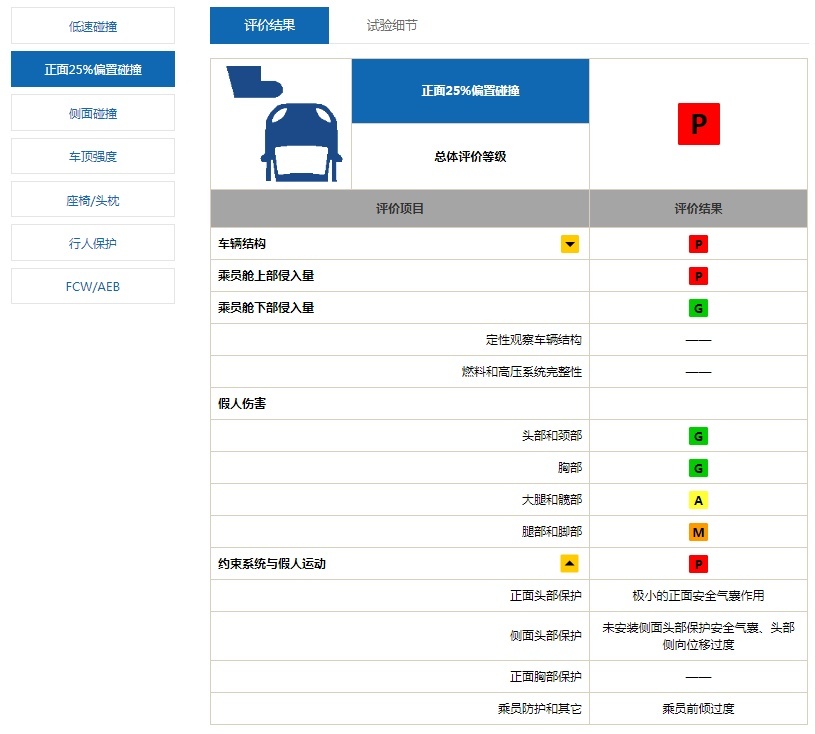Click the 极小的正面安全气囊作用 result text
Screen dimensions: 815x734
(x=699, y=596)
